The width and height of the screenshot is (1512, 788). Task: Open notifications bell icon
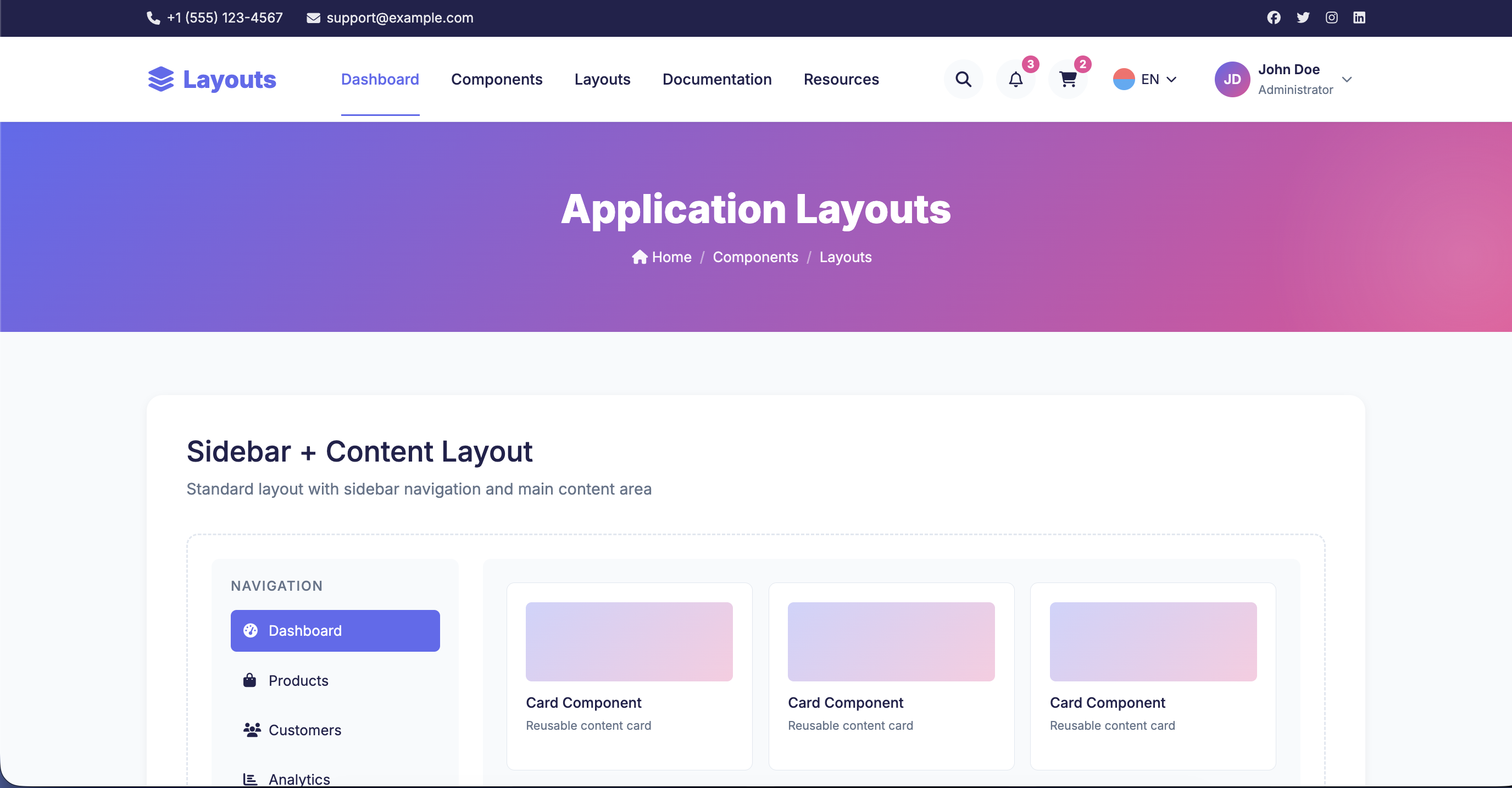point(1015,79)
